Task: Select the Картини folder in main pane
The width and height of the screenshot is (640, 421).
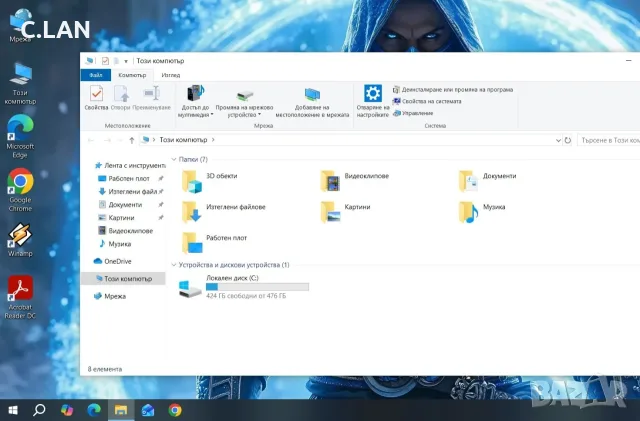Action: [345, 212]
